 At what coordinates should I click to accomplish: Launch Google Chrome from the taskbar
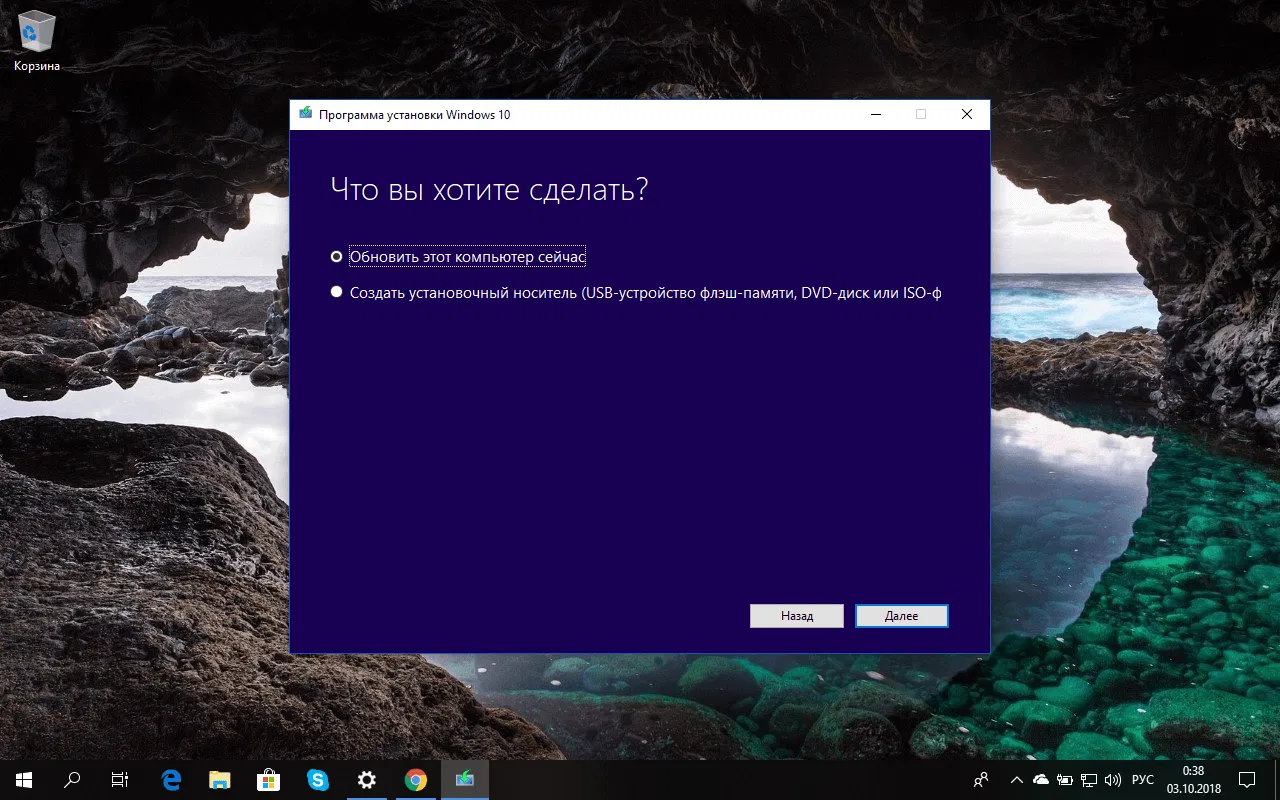[x=416, y=780]
